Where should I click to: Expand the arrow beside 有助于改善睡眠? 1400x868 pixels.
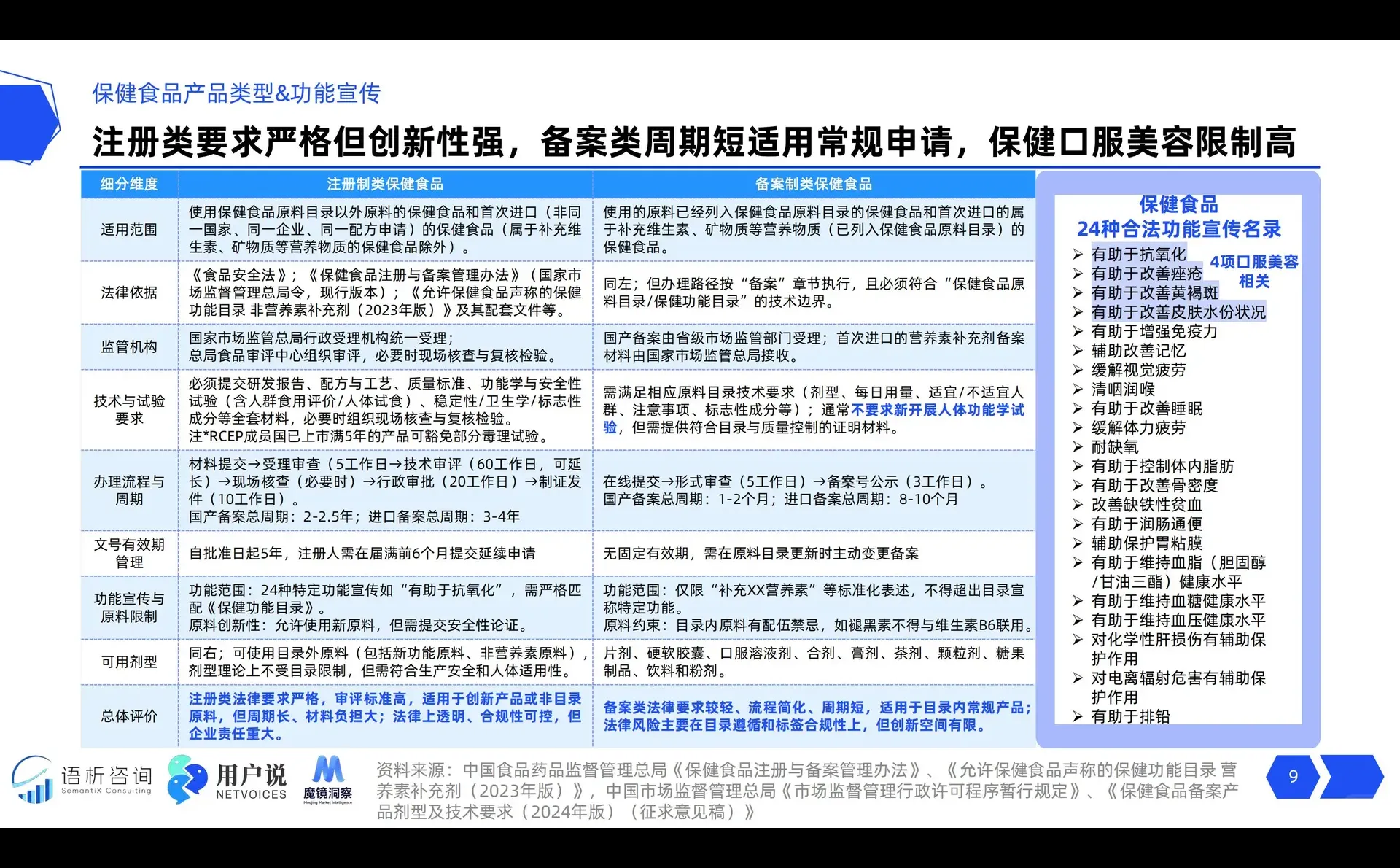pyautogui.click(x=1078, y=408)
